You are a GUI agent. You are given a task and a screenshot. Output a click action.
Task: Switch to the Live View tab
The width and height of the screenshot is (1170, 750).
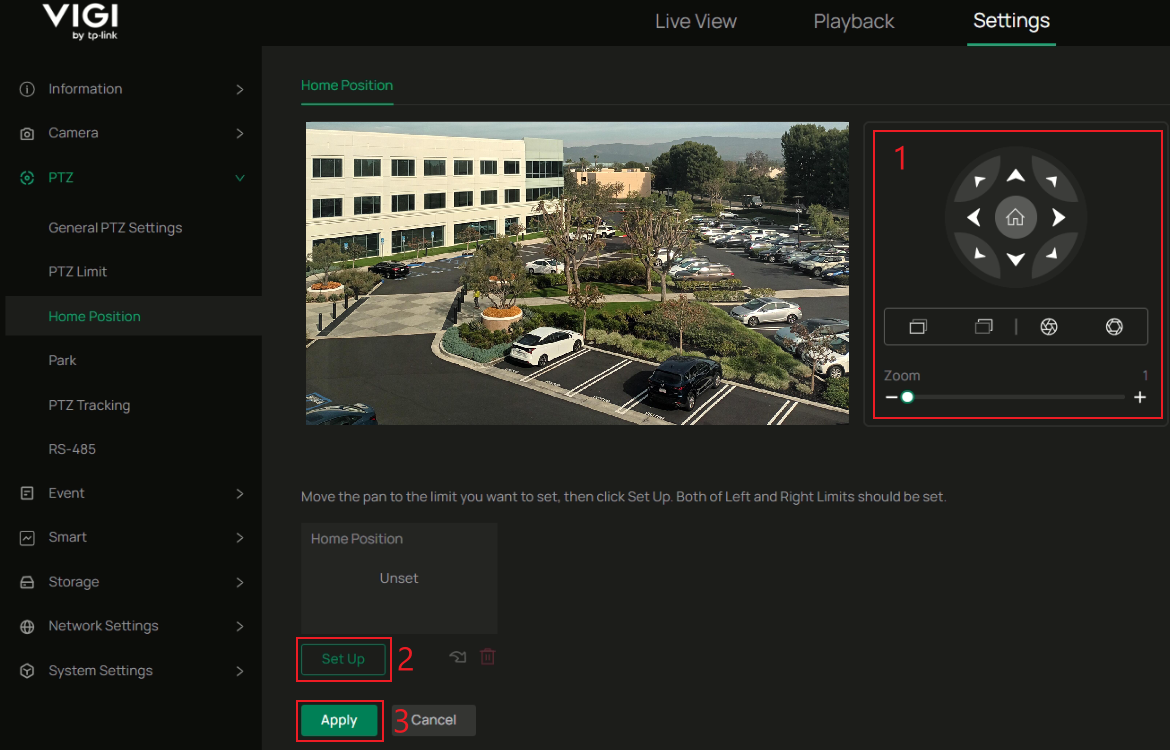pos(695,21)
